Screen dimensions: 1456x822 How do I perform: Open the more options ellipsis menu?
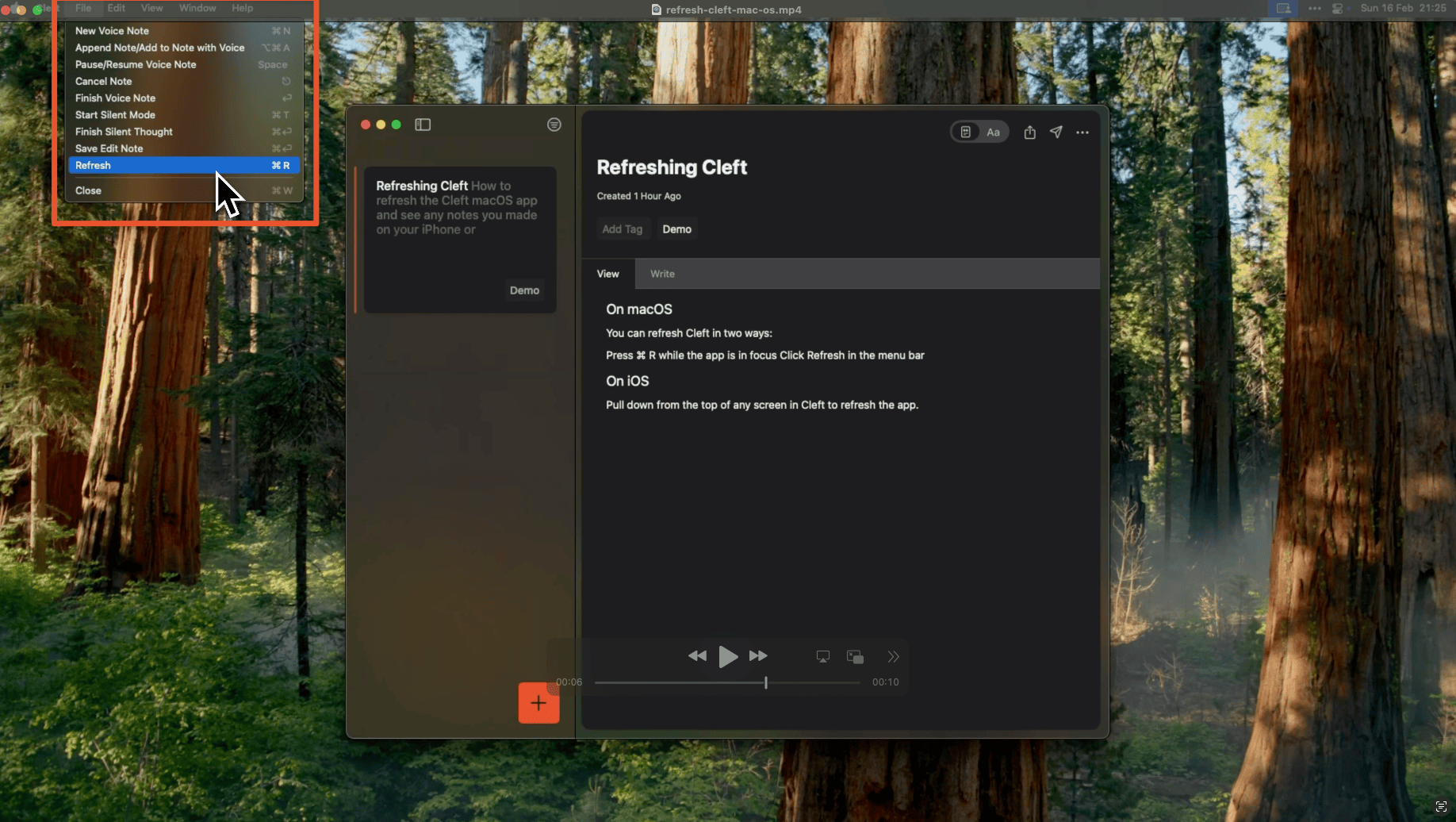[x=1082, y=133]
